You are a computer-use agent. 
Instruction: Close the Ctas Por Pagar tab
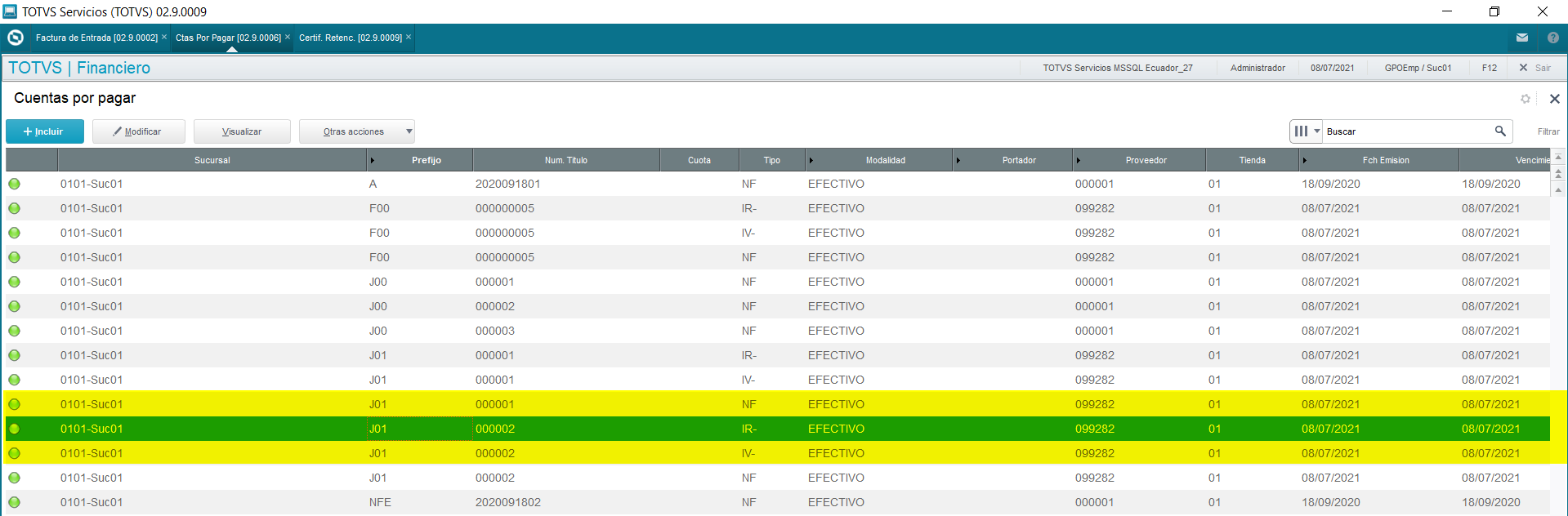click(288, 37)
